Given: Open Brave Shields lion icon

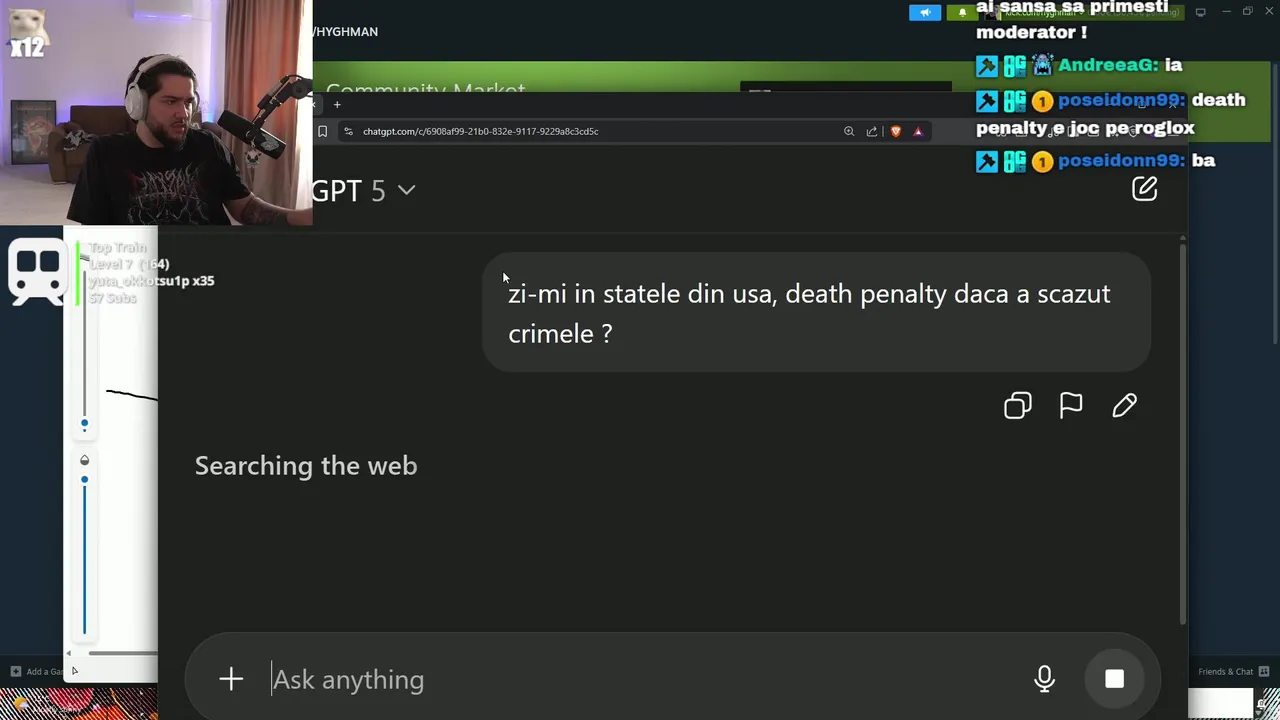Looking at the screenshot, I should pos(896,131).
